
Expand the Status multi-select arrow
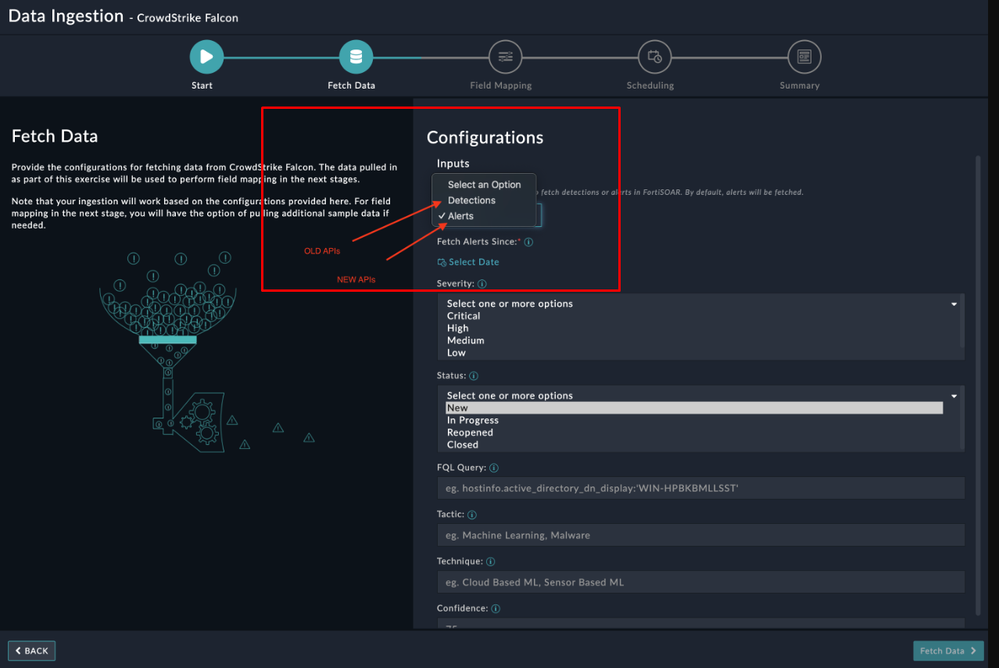coord(954,396)
